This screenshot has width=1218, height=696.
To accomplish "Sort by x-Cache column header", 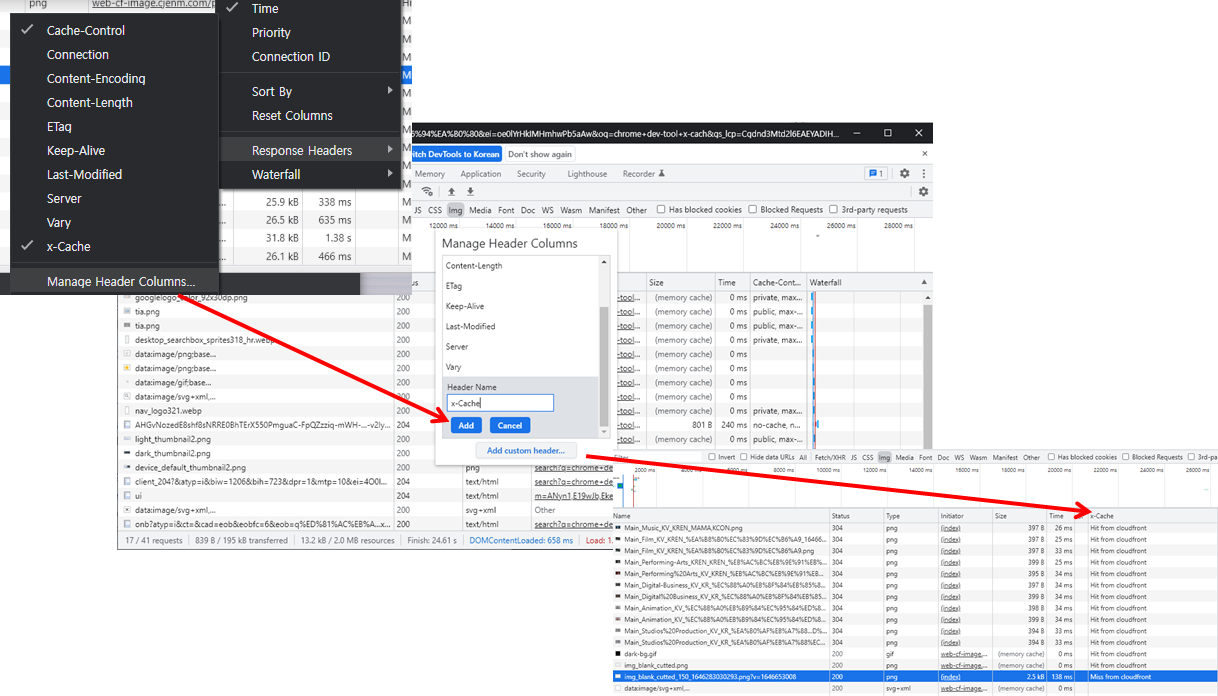I will point(1152,516).
